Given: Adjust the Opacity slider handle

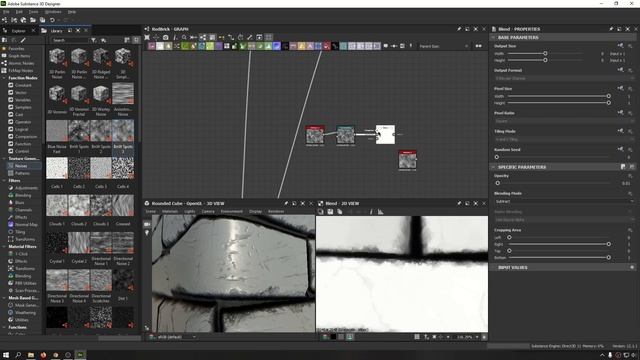Looking at the screenshot, I should click(498, 183).
